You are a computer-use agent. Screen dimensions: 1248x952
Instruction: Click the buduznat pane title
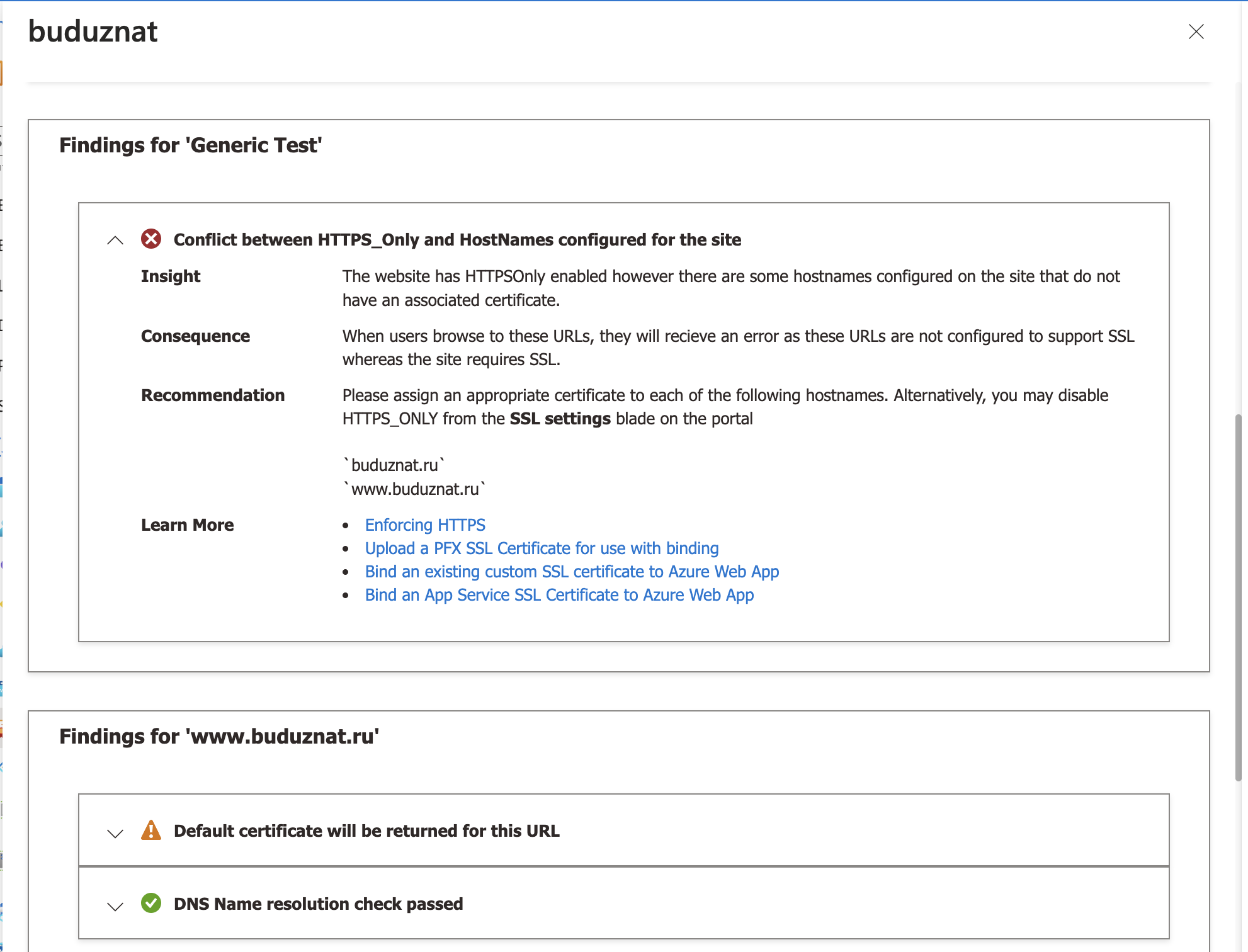(x=93, y=30)
